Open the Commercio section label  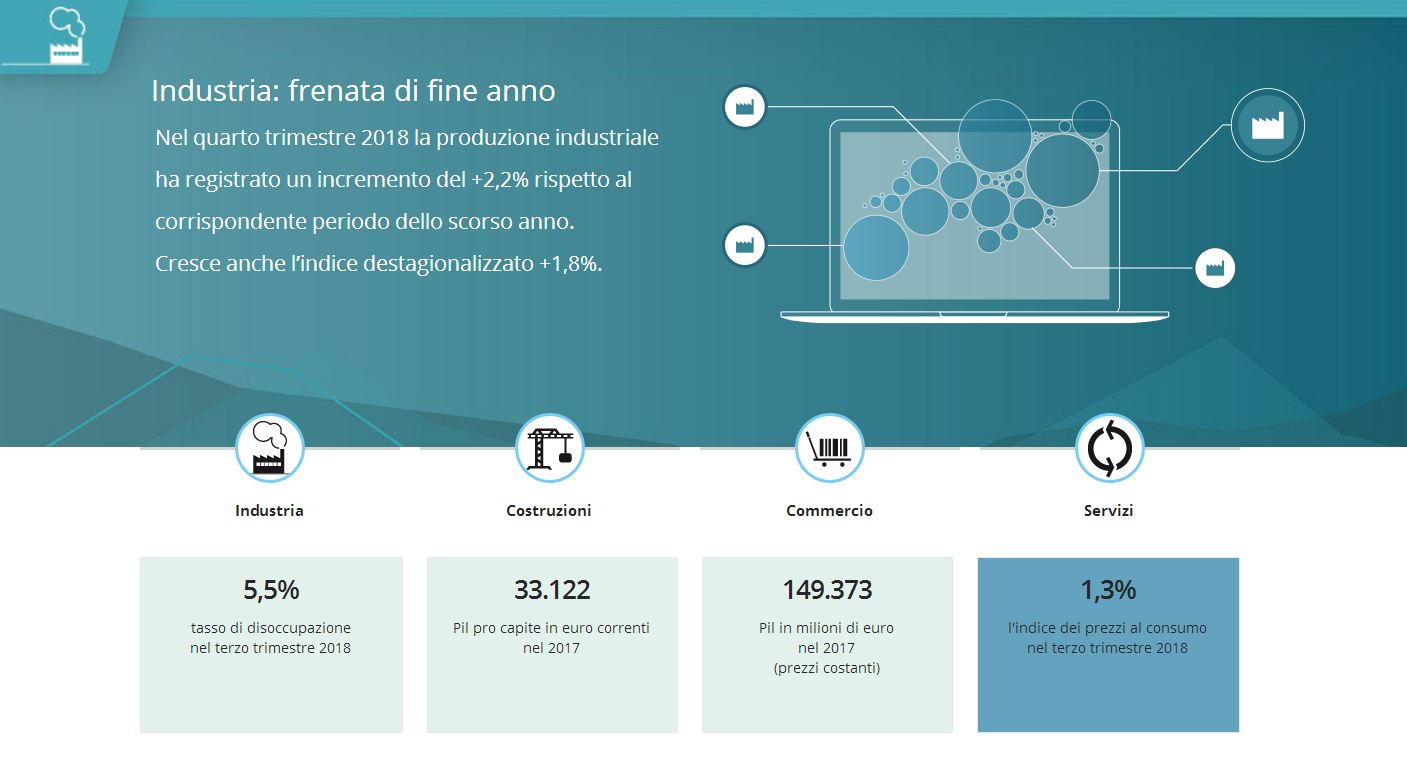[x=829, y=510]
